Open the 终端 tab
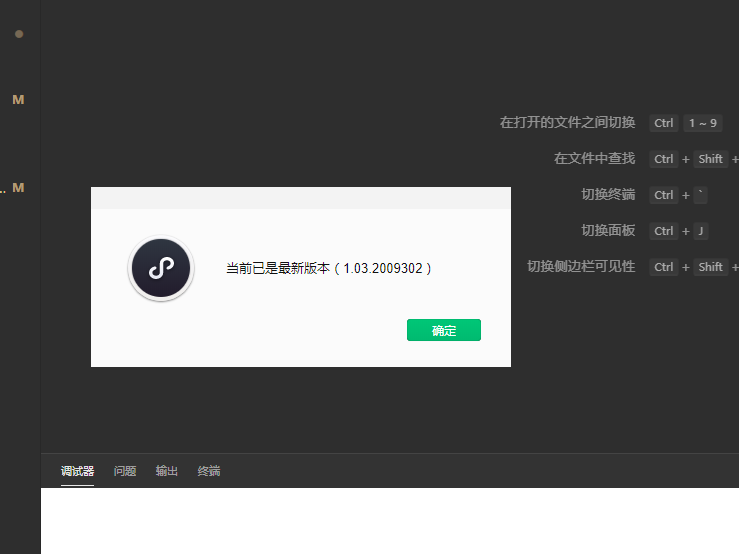 [x=209, y=471]
